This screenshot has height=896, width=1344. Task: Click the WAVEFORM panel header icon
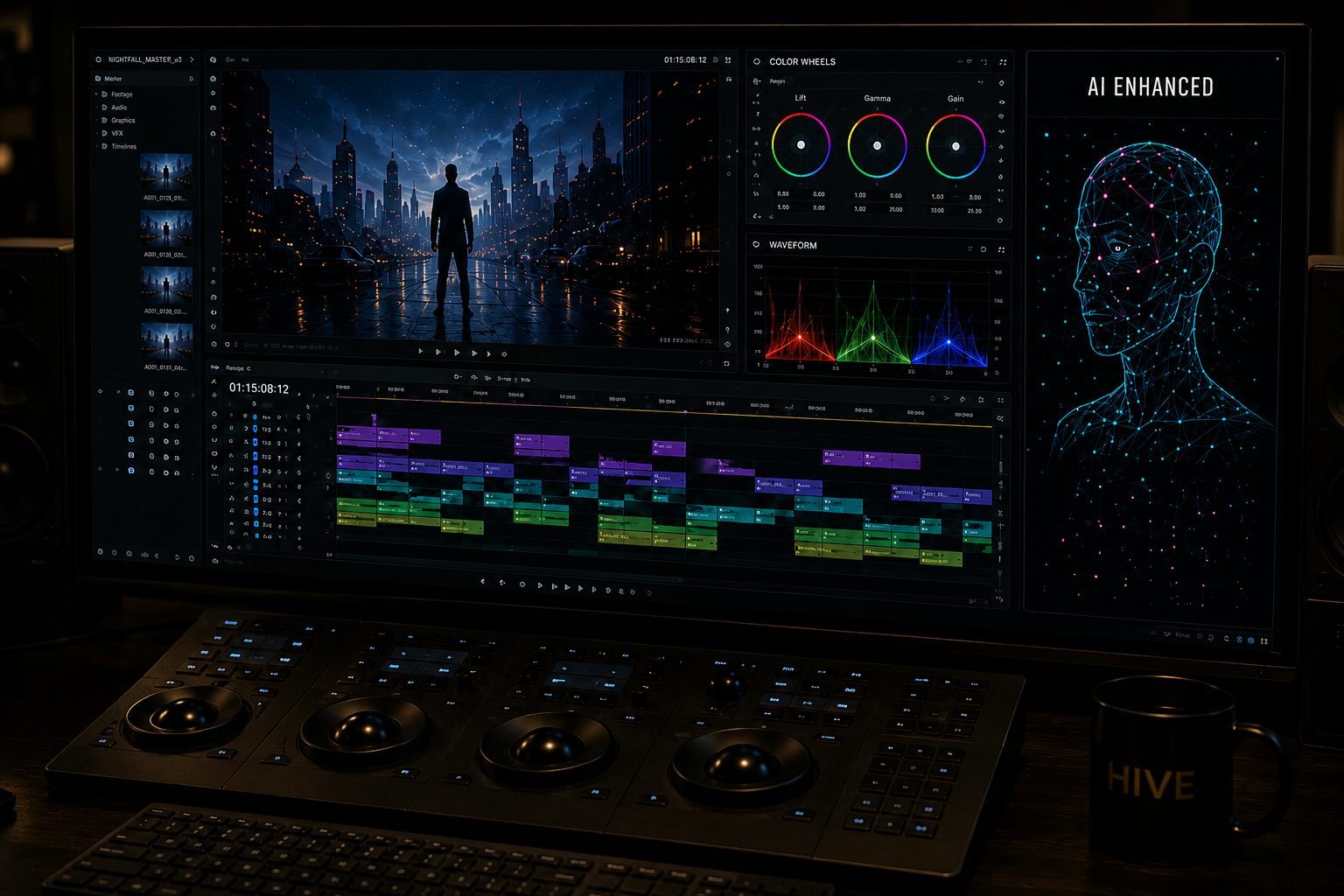pyautogui.click(x=756, y=245)
